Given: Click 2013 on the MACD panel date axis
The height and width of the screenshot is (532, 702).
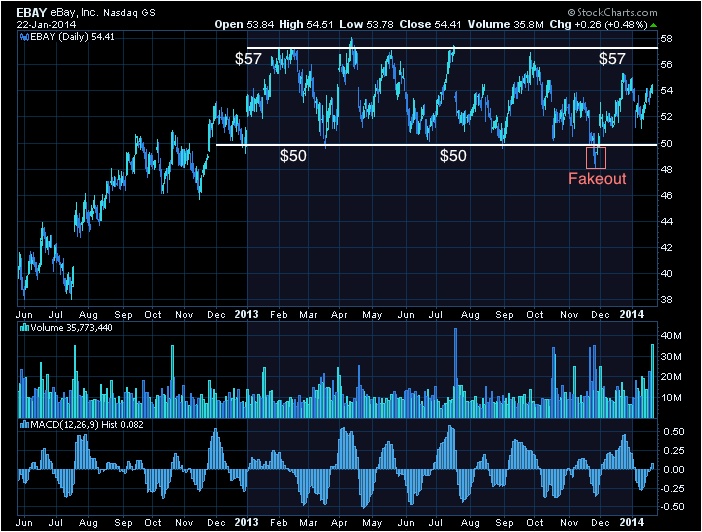Looking at the screenshot, I should (x=246, y=522).
